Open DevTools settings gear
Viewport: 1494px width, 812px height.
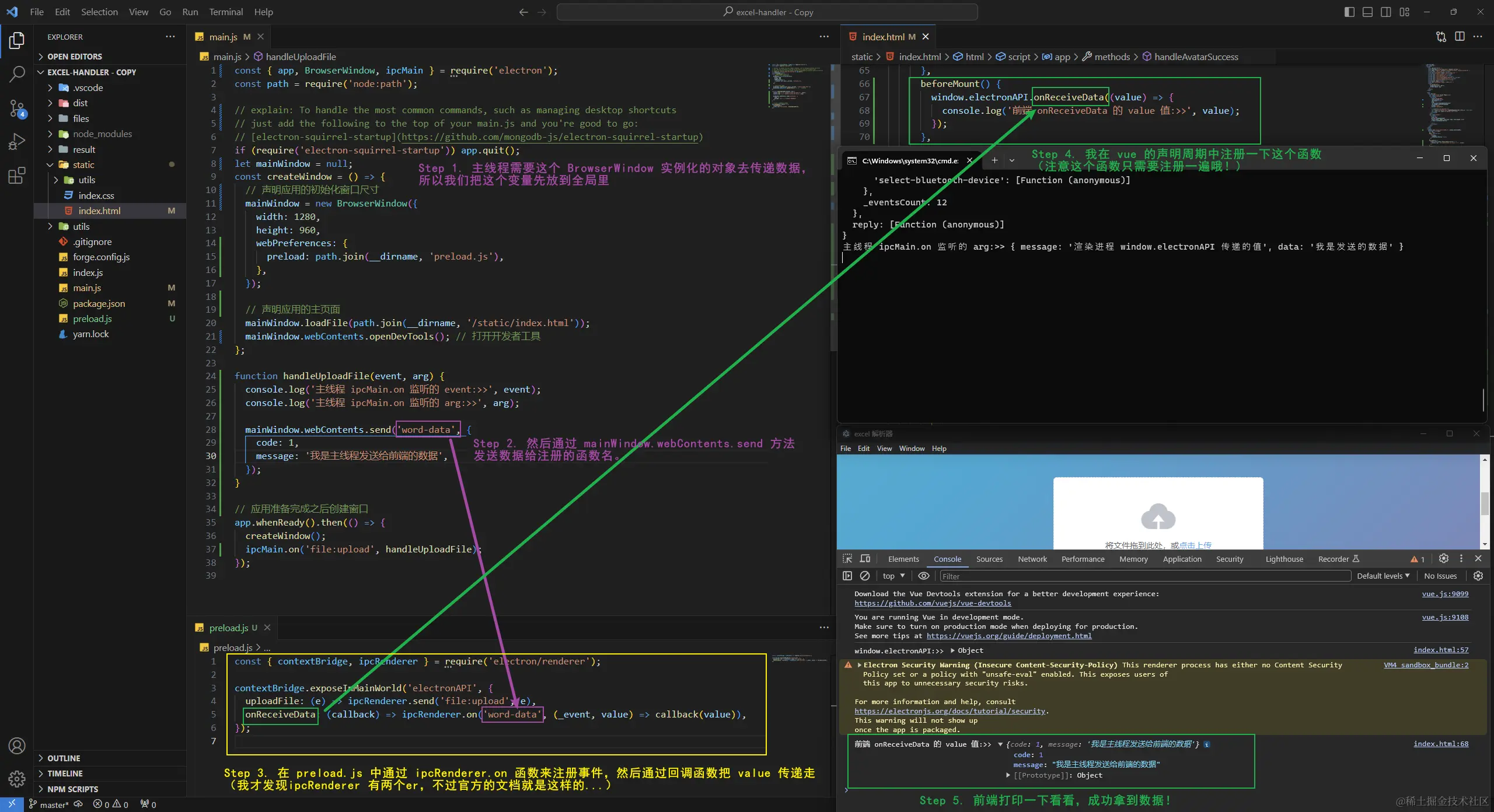coord(1443,558)
